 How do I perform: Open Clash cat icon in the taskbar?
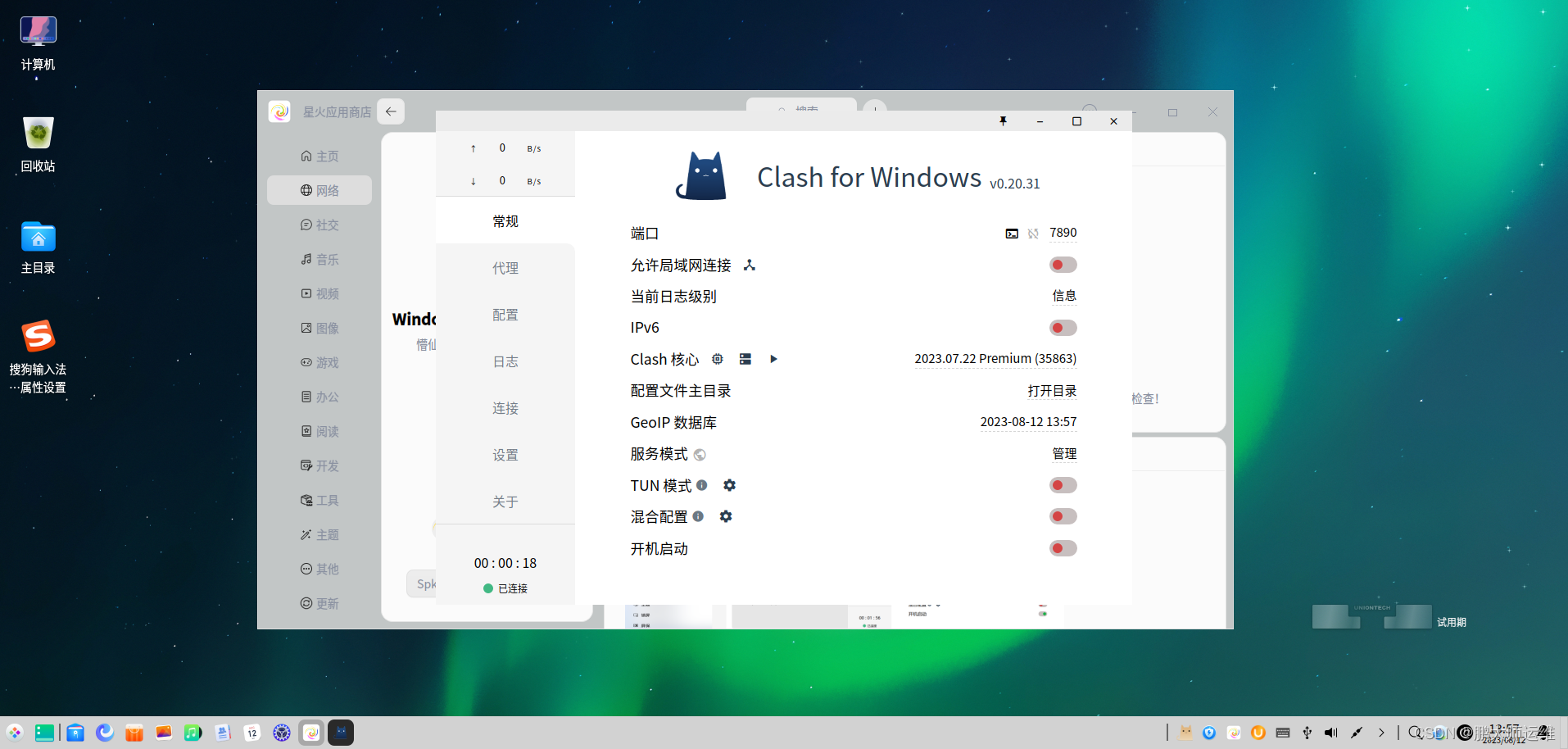341,733
